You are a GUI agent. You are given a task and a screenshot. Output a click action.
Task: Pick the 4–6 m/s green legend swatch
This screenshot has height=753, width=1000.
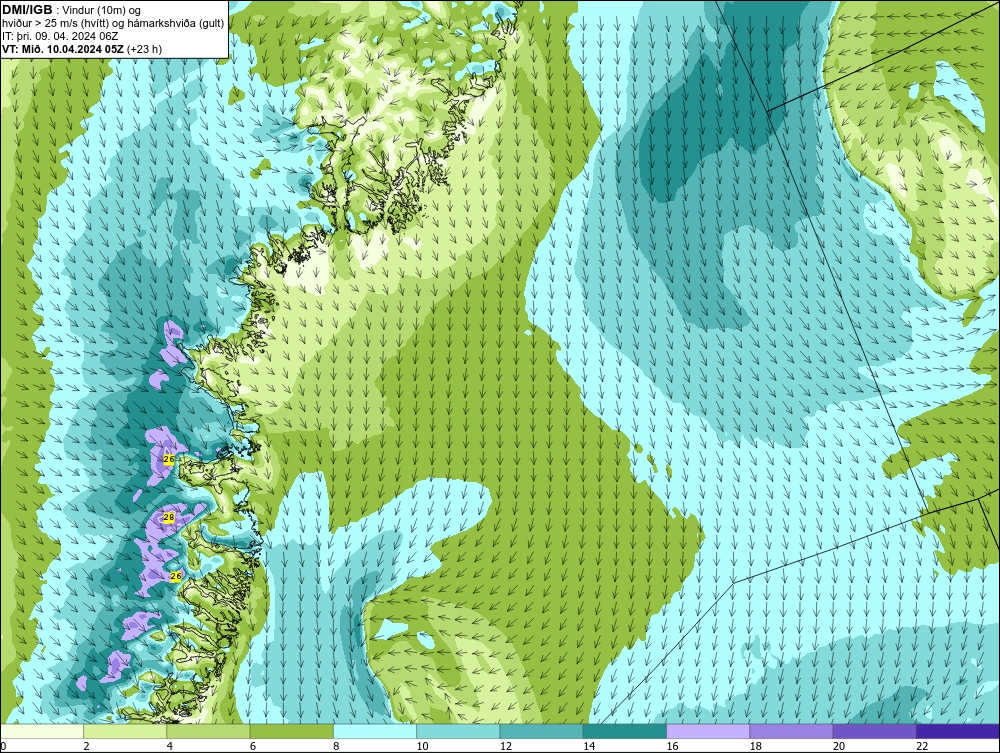click(208, 731)
